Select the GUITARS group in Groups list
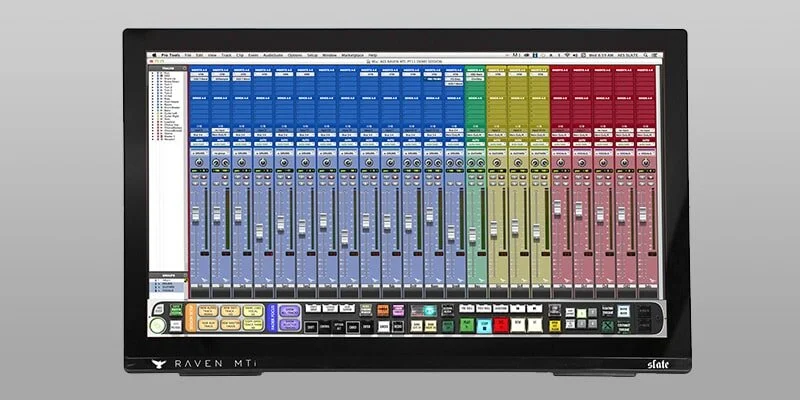The width and height of the screenshot is (800, 400). (x=166, y=287)
